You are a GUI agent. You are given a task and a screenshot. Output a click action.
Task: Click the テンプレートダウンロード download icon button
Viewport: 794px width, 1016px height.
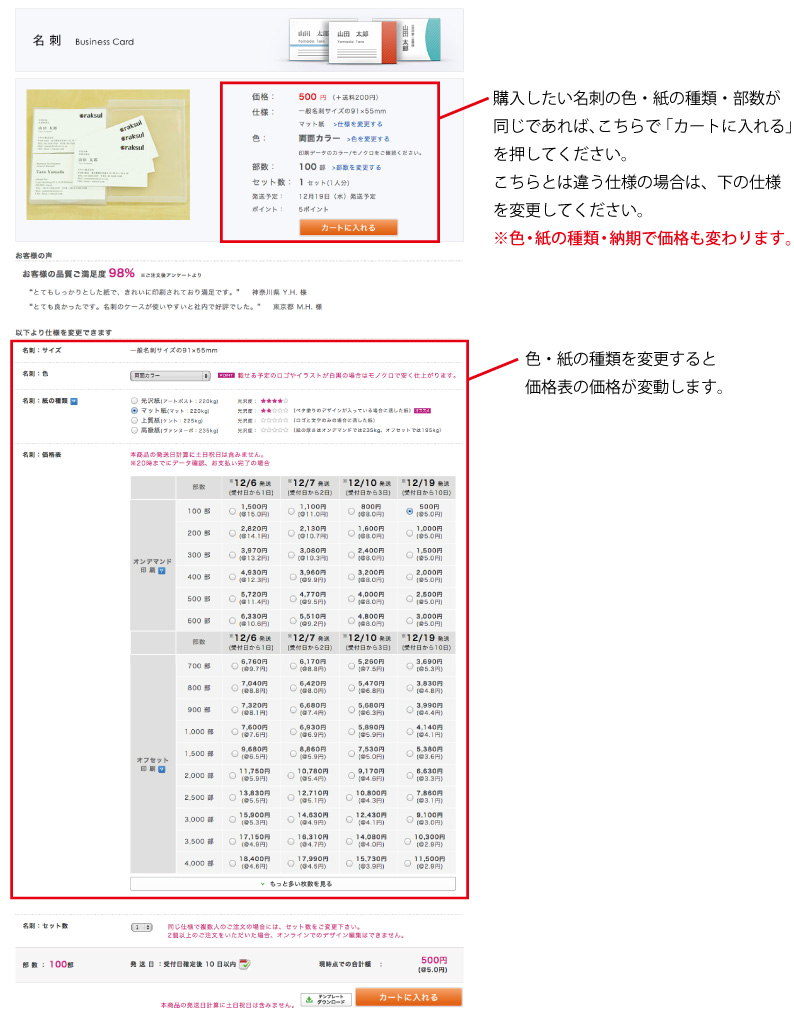(x=325, y=998)
